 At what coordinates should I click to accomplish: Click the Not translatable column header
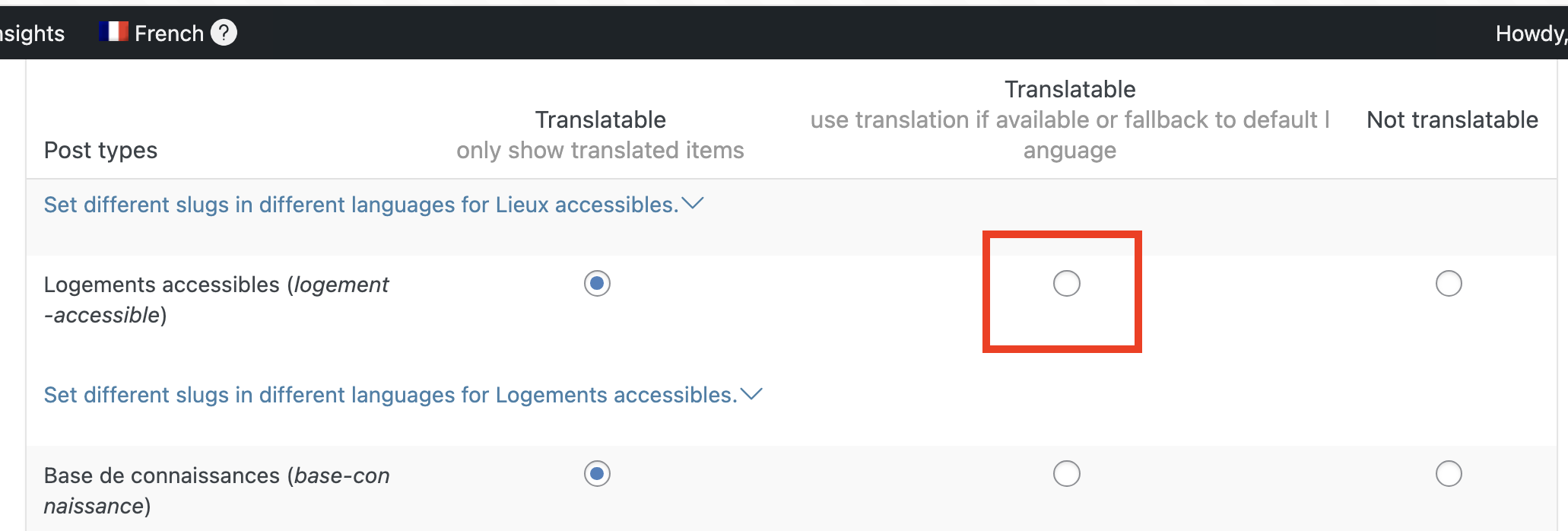1452,119
